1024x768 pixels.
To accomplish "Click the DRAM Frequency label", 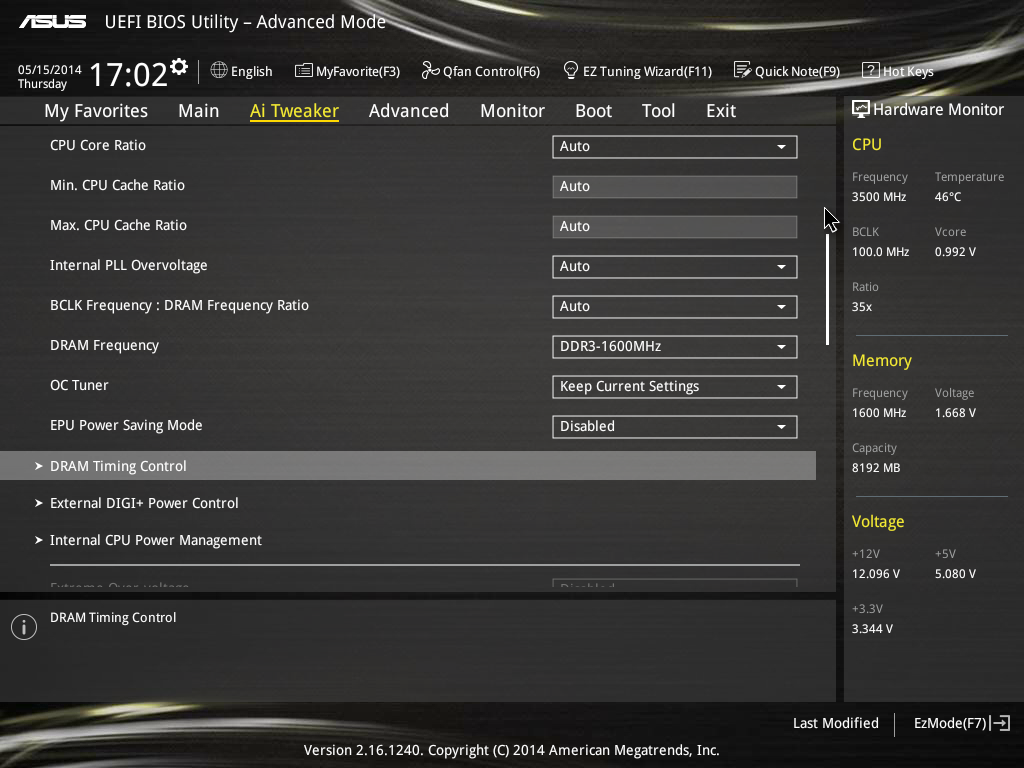I will pyautogui.click(x=104, y=345).
